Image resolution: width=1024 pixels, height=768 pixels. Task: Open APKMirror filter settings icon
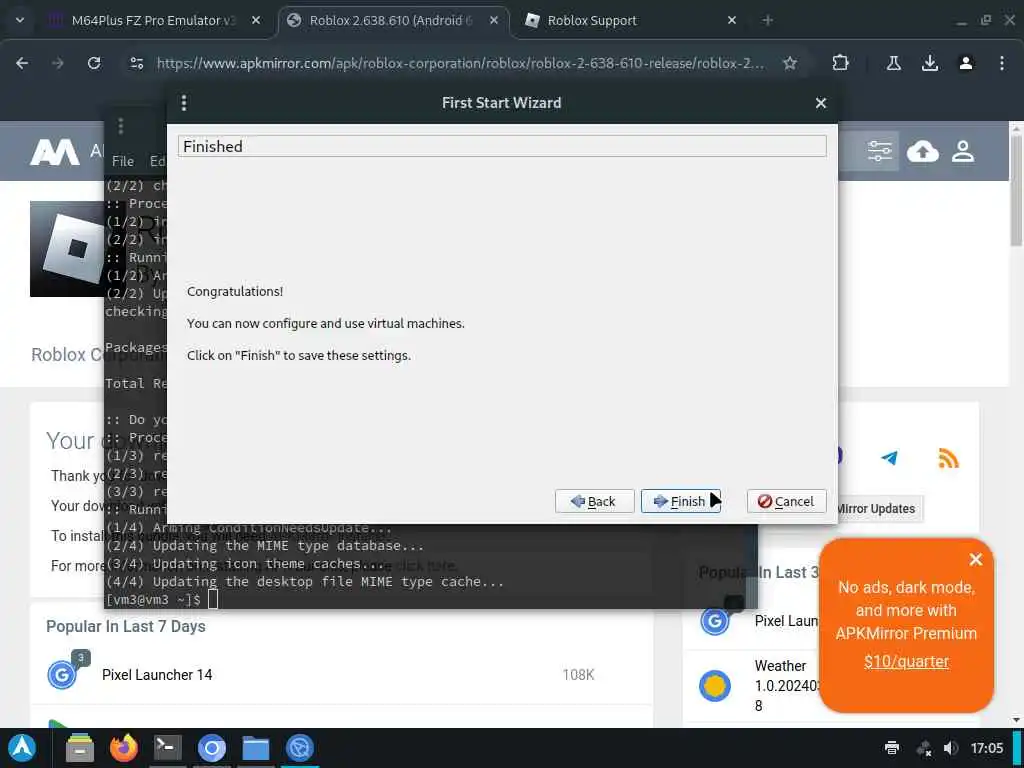880,152
